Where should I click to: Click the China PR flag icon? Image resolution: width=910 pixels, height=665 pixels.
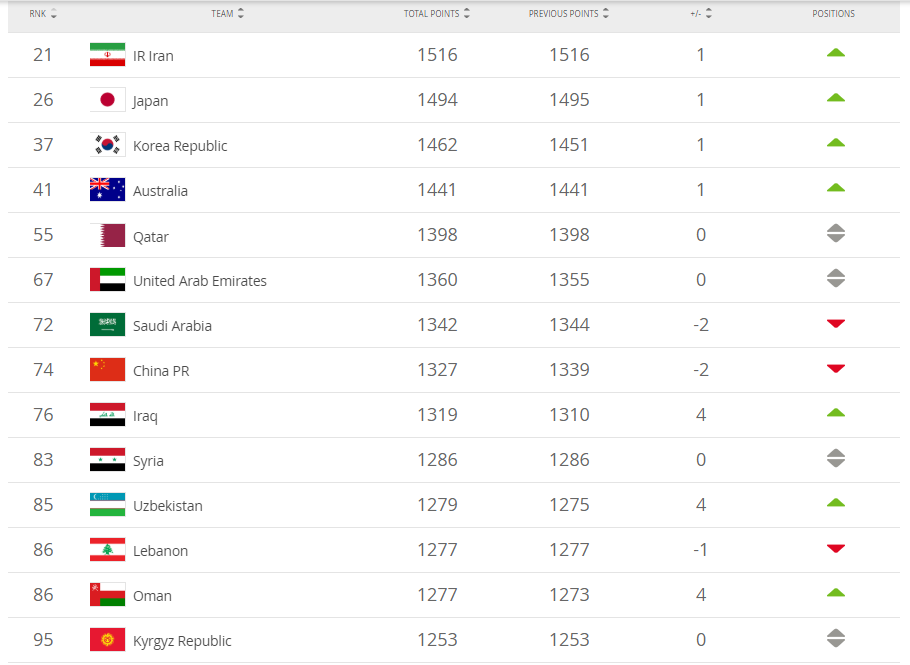107,370
